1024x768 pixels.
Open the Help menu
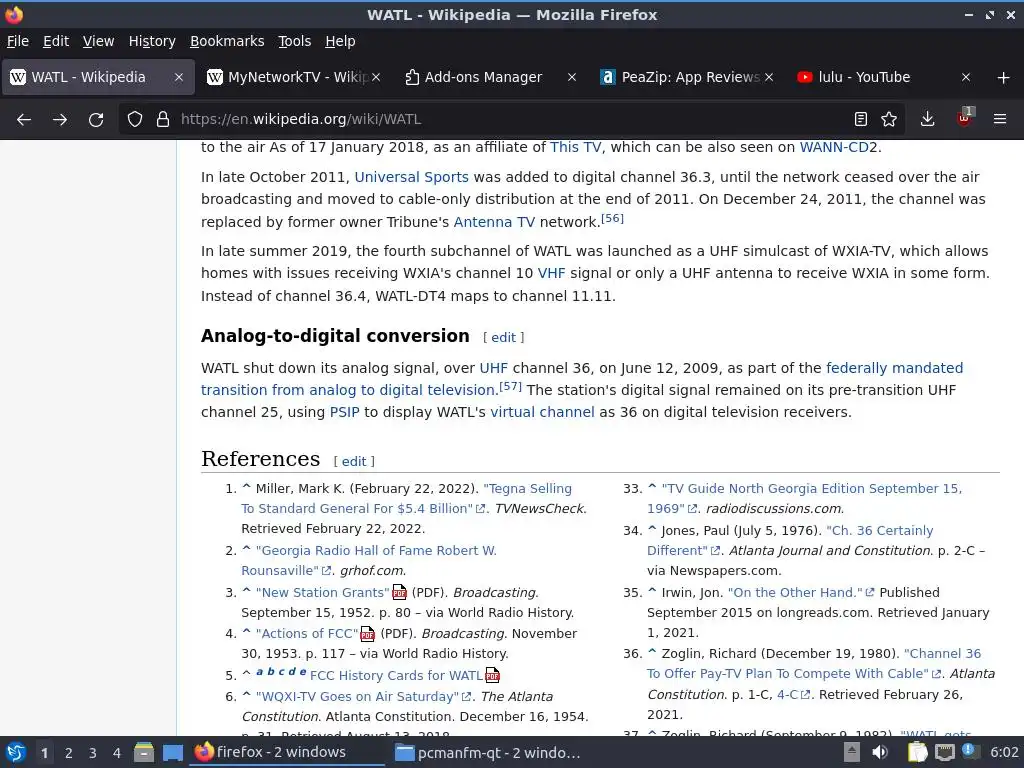click(x=340, y=41)
